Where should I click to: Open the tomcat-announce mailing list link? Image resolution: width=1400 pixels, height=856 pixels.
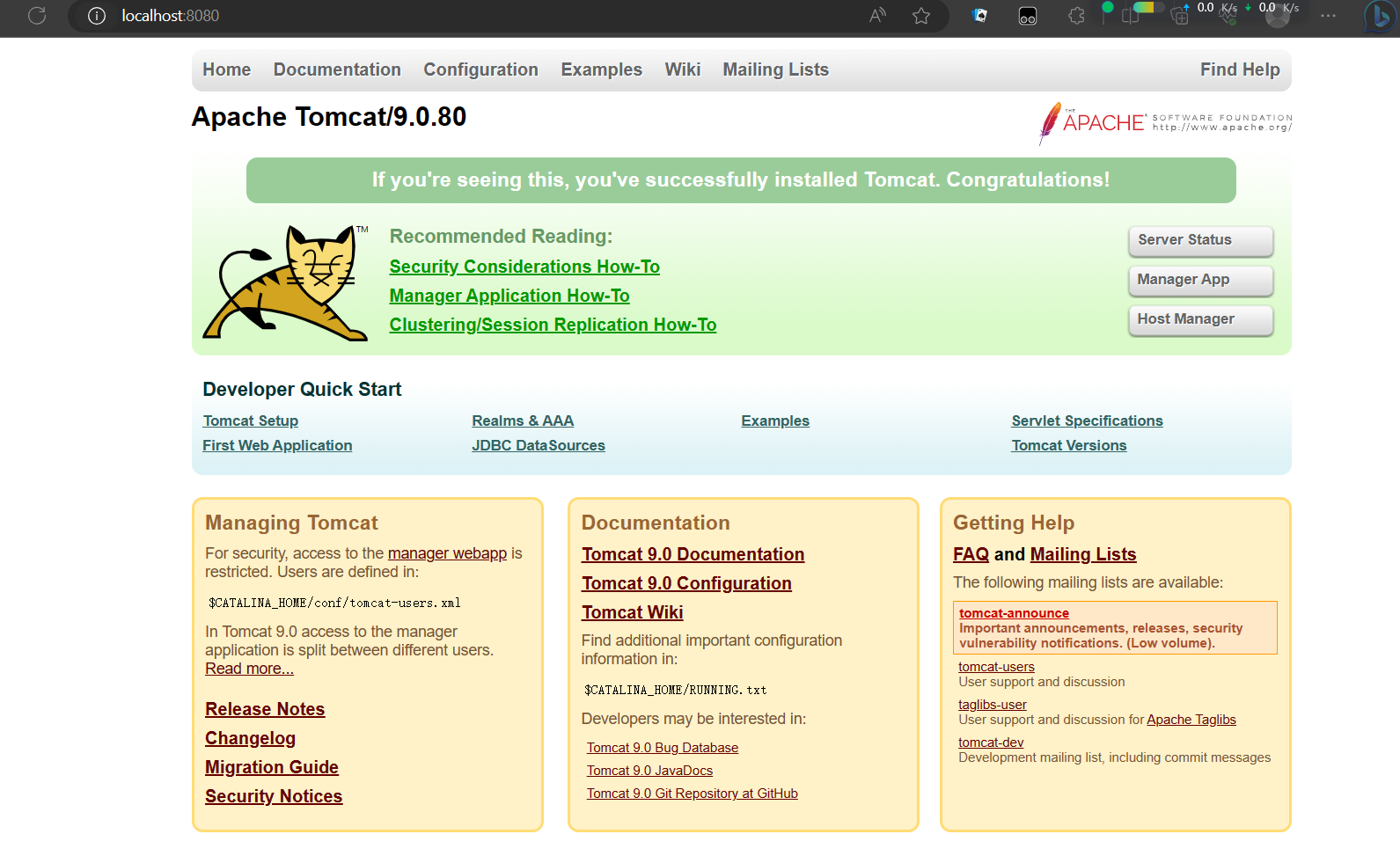pos(1014,613)
